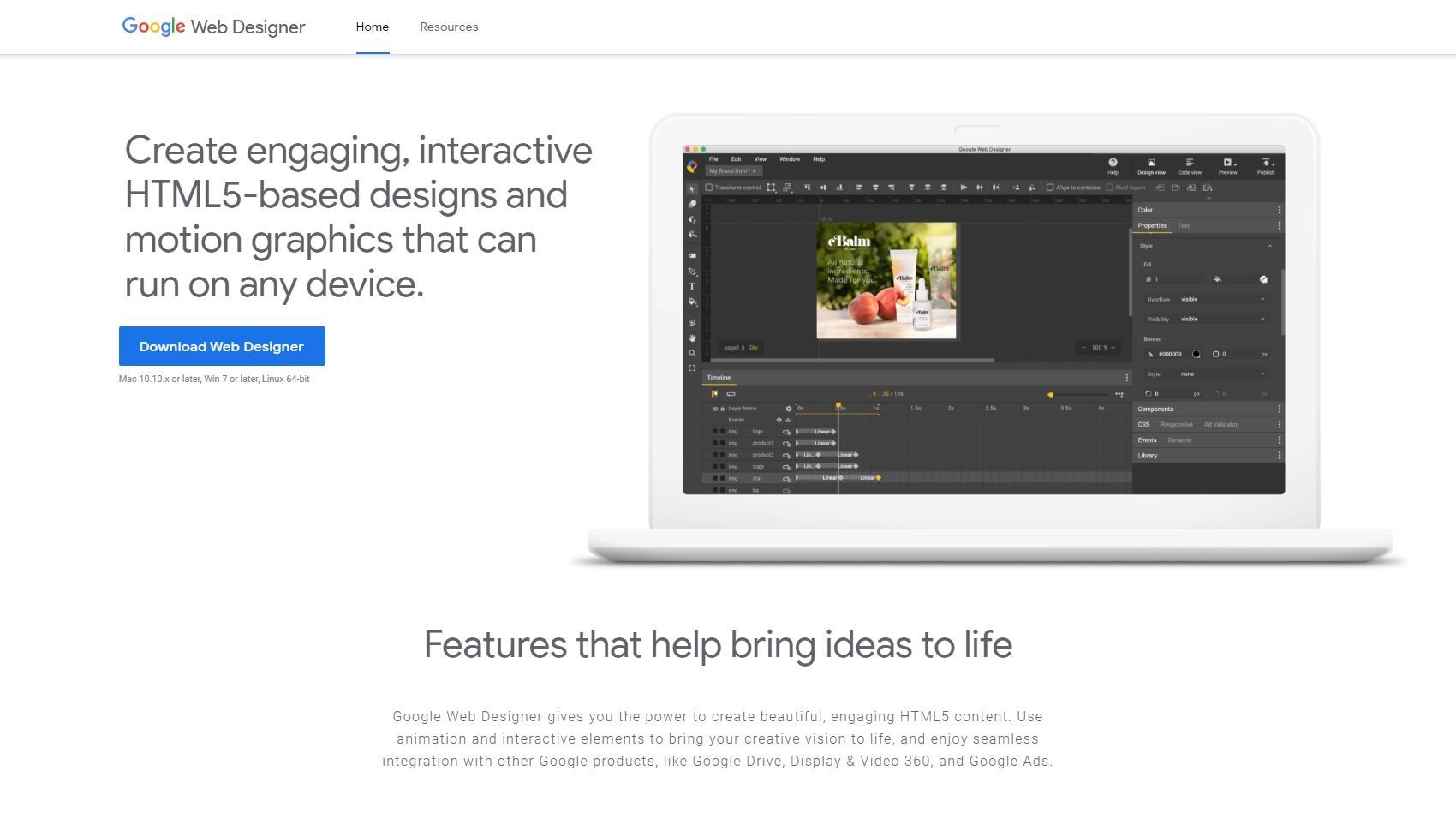Click the Publish icon
Screen dimensions: 1456x819
point(1265,165)
